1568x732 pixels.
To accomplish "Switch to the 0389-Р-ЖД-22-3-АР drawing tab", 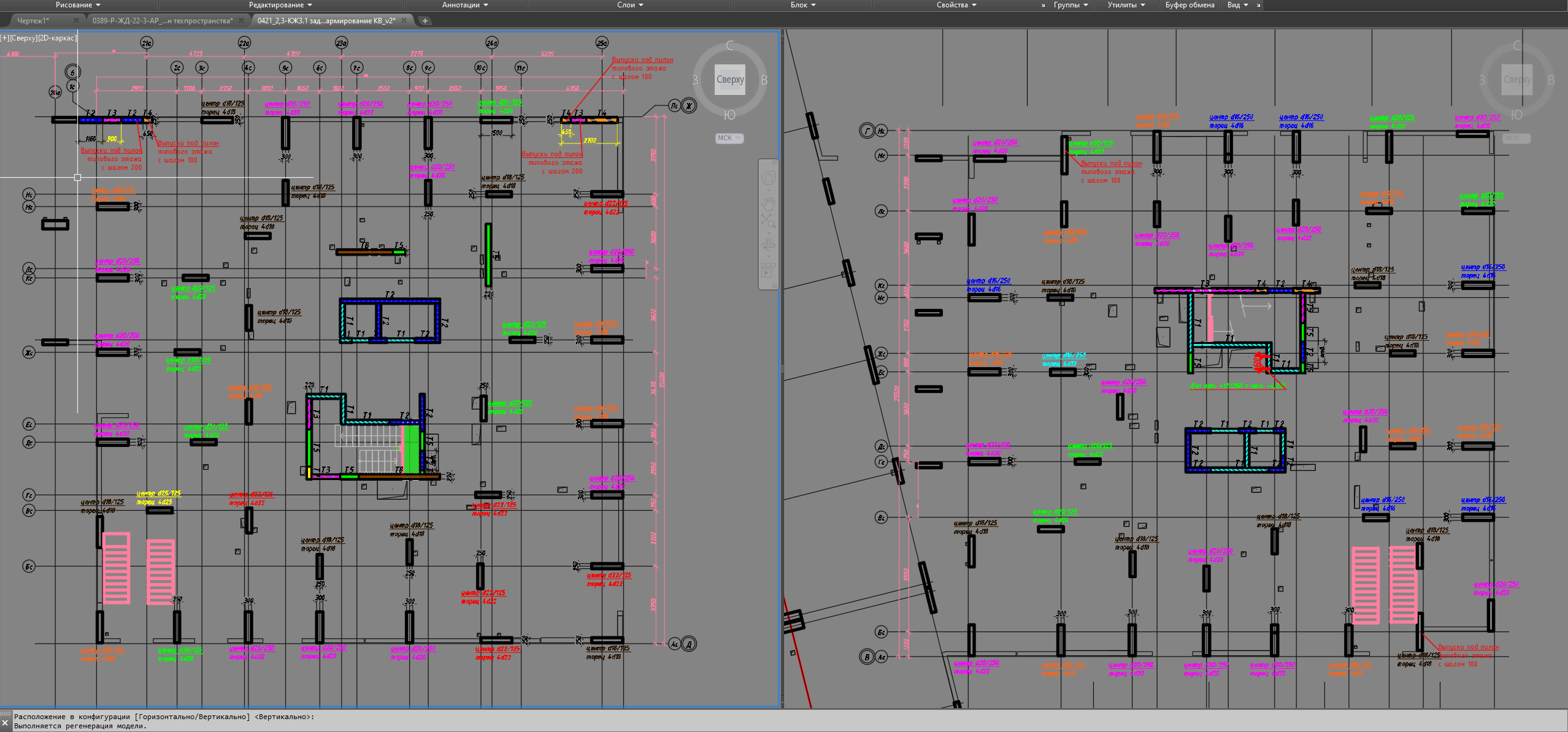I will point(162,21).
